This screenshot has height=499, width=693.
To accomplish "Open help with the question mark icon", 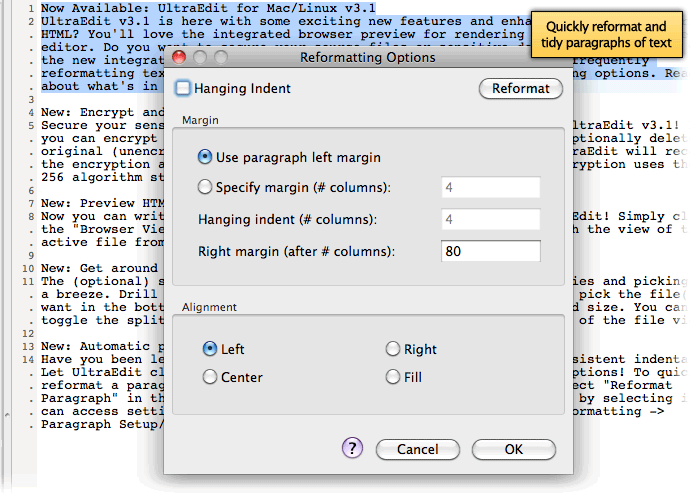I will 352,448.
